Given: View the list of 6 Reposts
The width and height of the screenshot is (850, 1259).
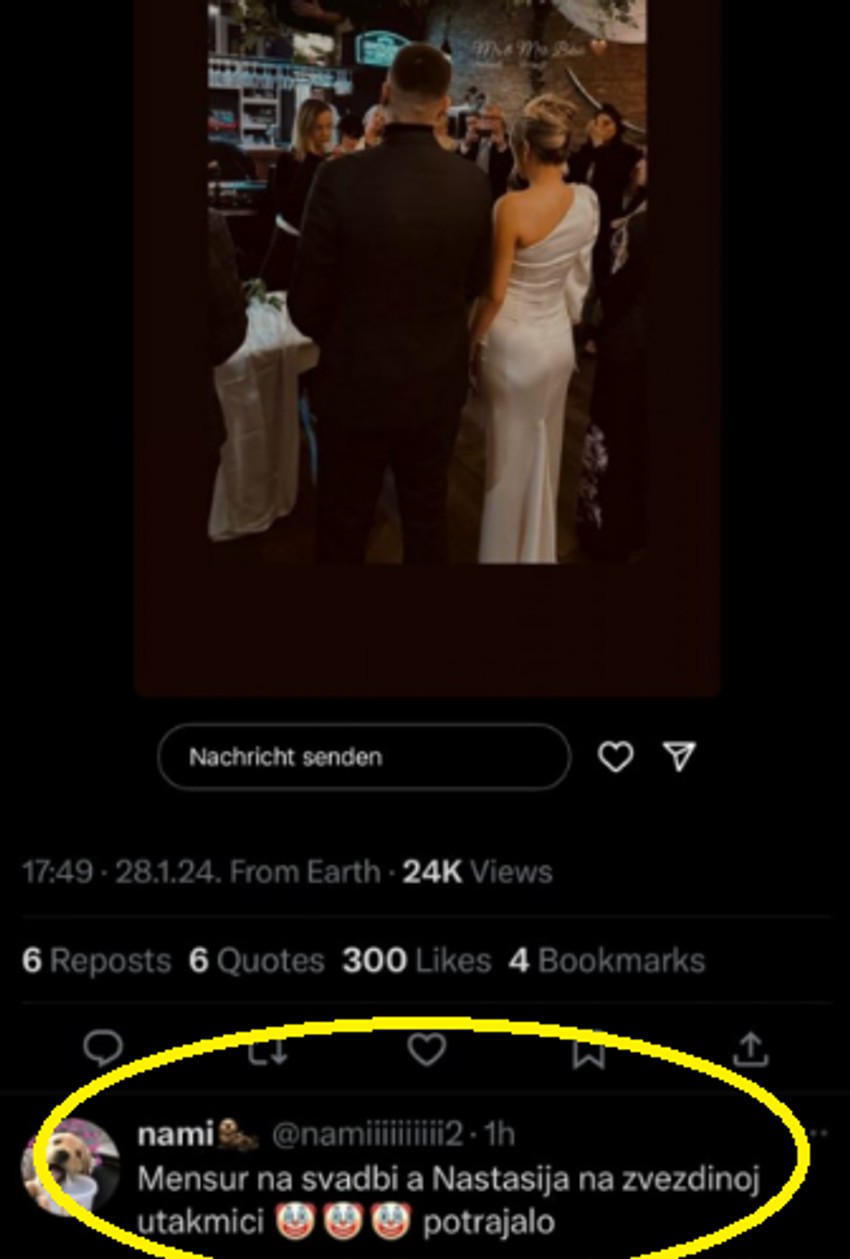Looking at the screenshot, I should (x=96, y=961).
